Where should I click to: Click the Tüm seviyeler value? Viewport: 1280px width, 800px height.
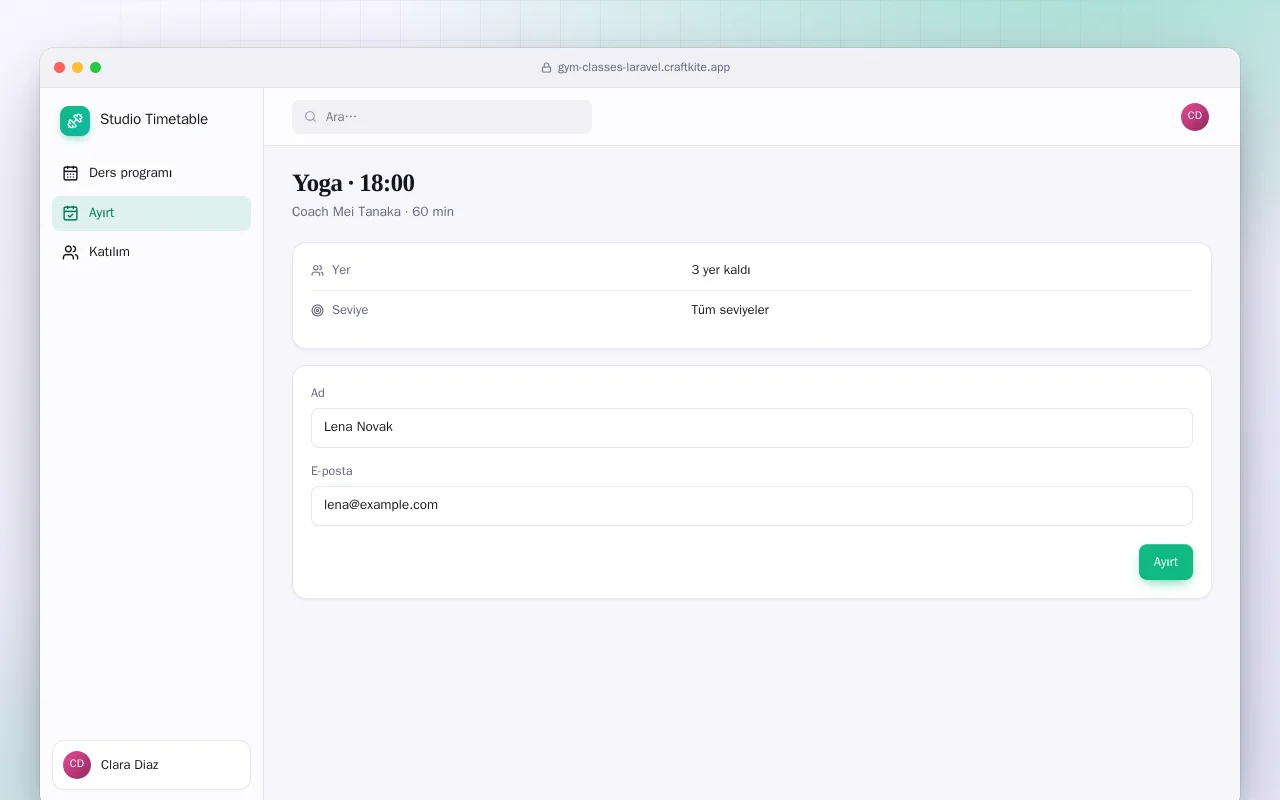730,310
